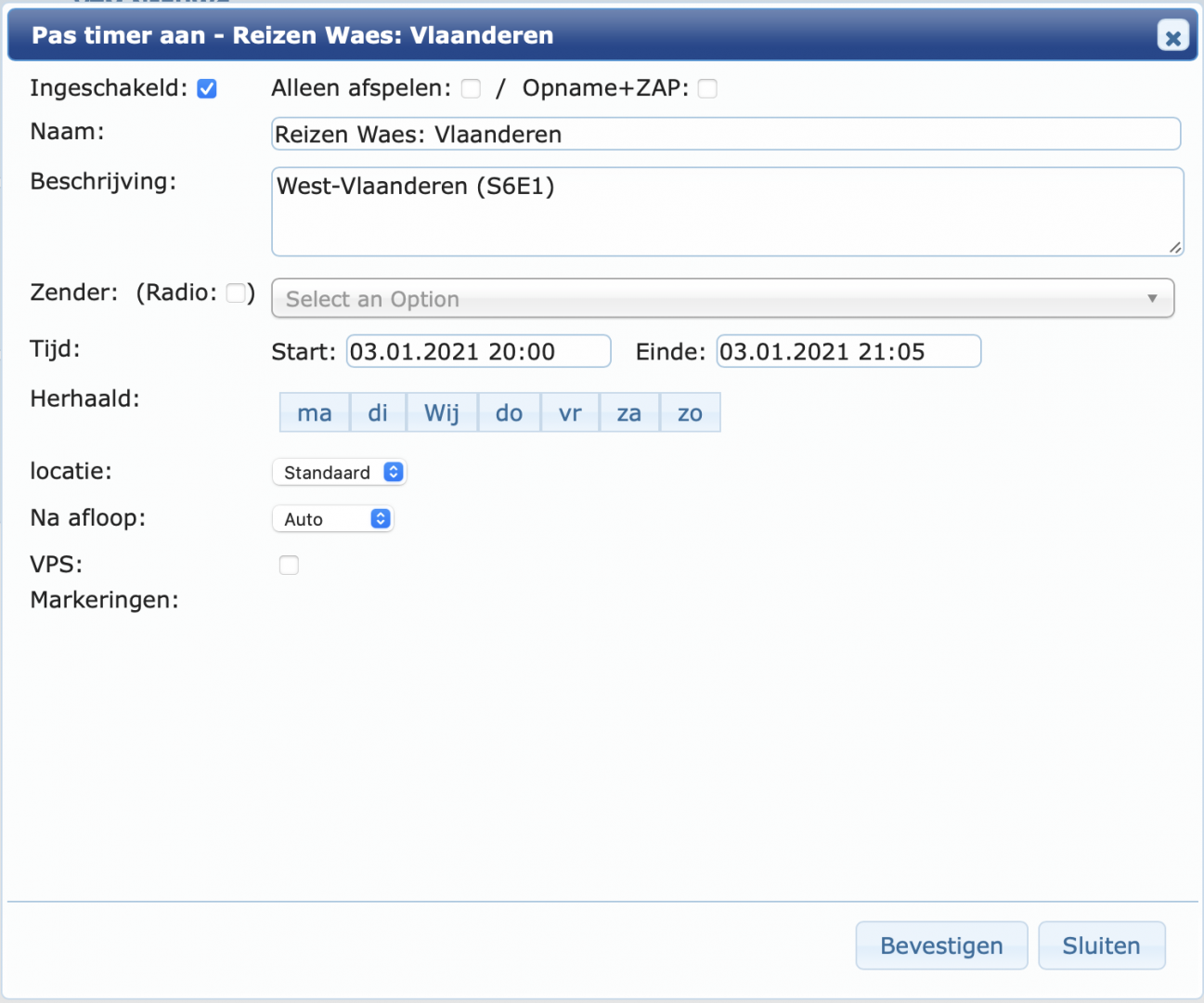
Task: Enable the VPS checkbox
Action: [289, 565]
